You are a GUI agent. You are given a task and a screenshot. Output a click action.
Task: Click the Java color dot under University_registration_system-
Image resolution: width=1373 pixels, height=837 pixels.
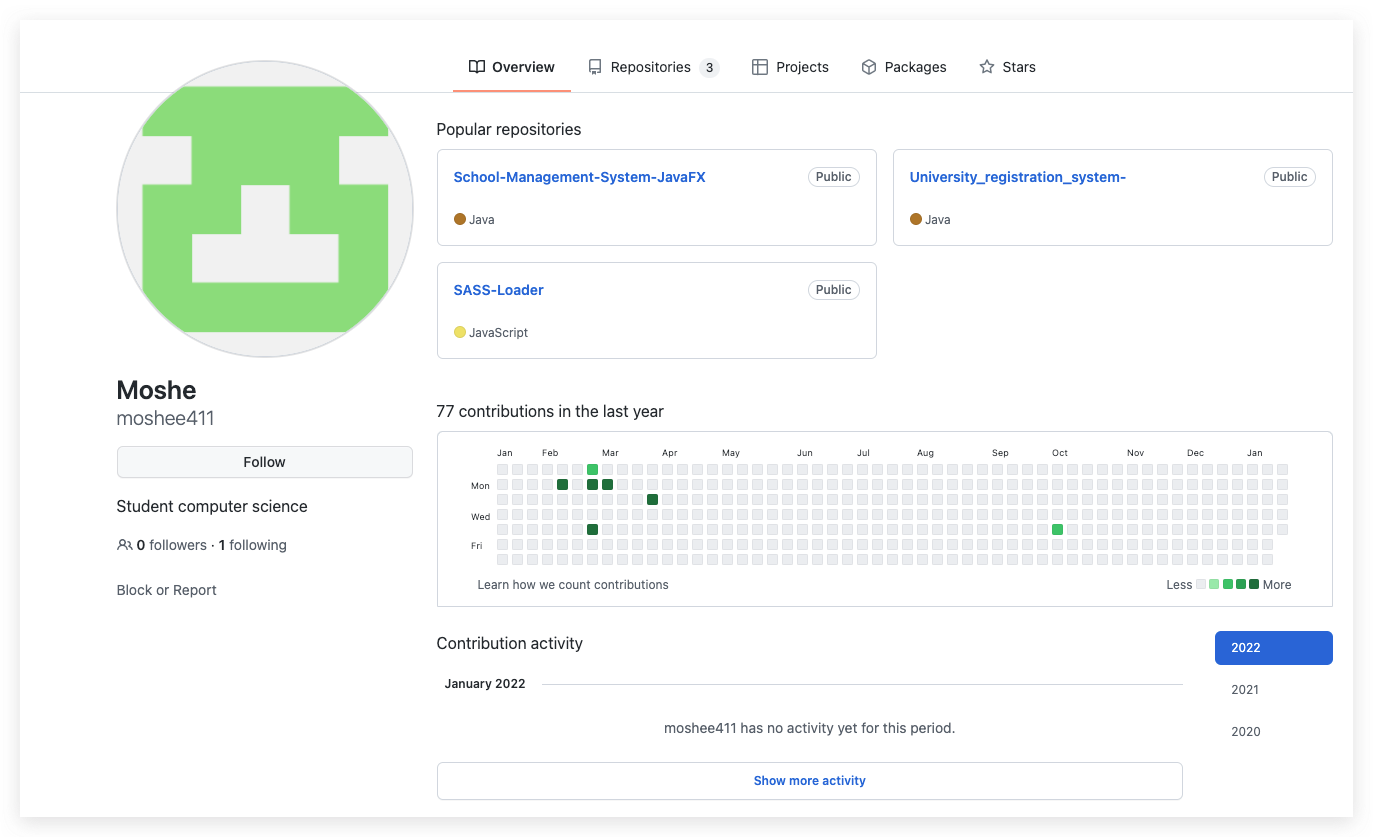click(916, 219)
